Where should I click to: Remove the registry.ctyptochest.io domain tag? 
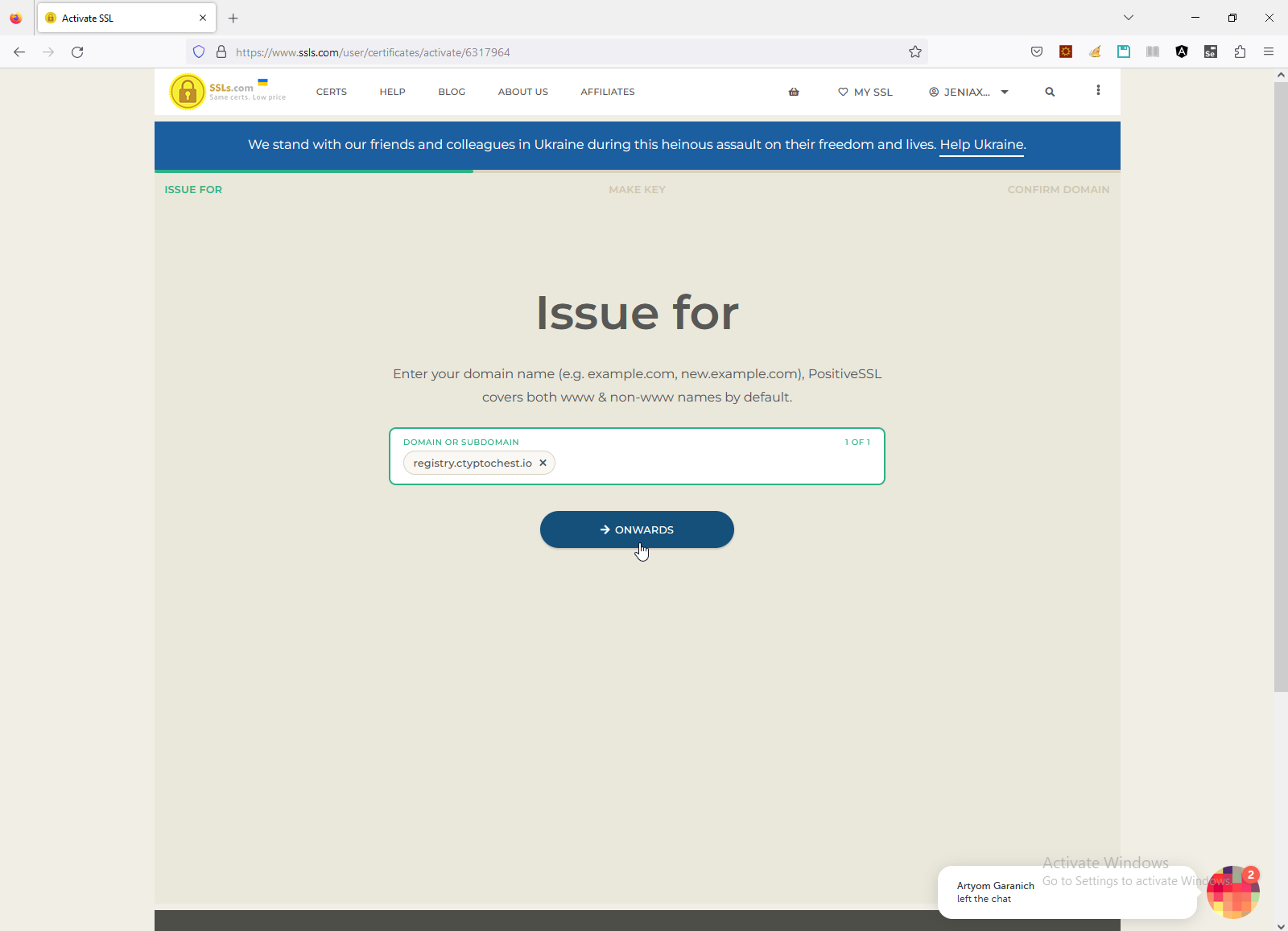pos(543,463)
